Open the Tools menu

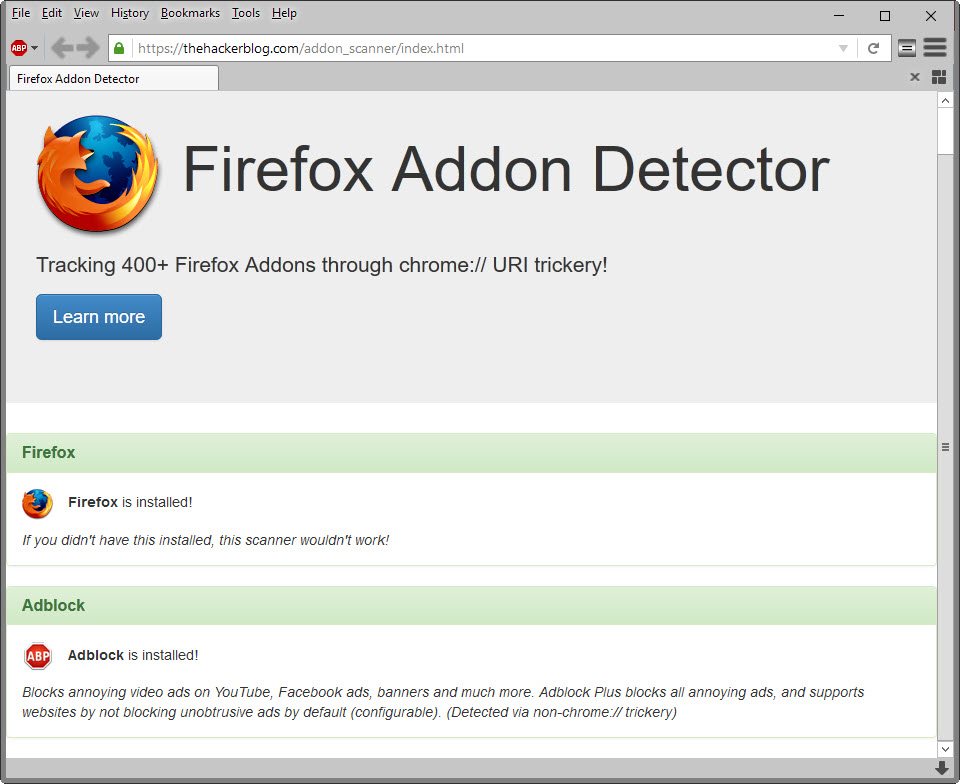[x=246, y=13]
